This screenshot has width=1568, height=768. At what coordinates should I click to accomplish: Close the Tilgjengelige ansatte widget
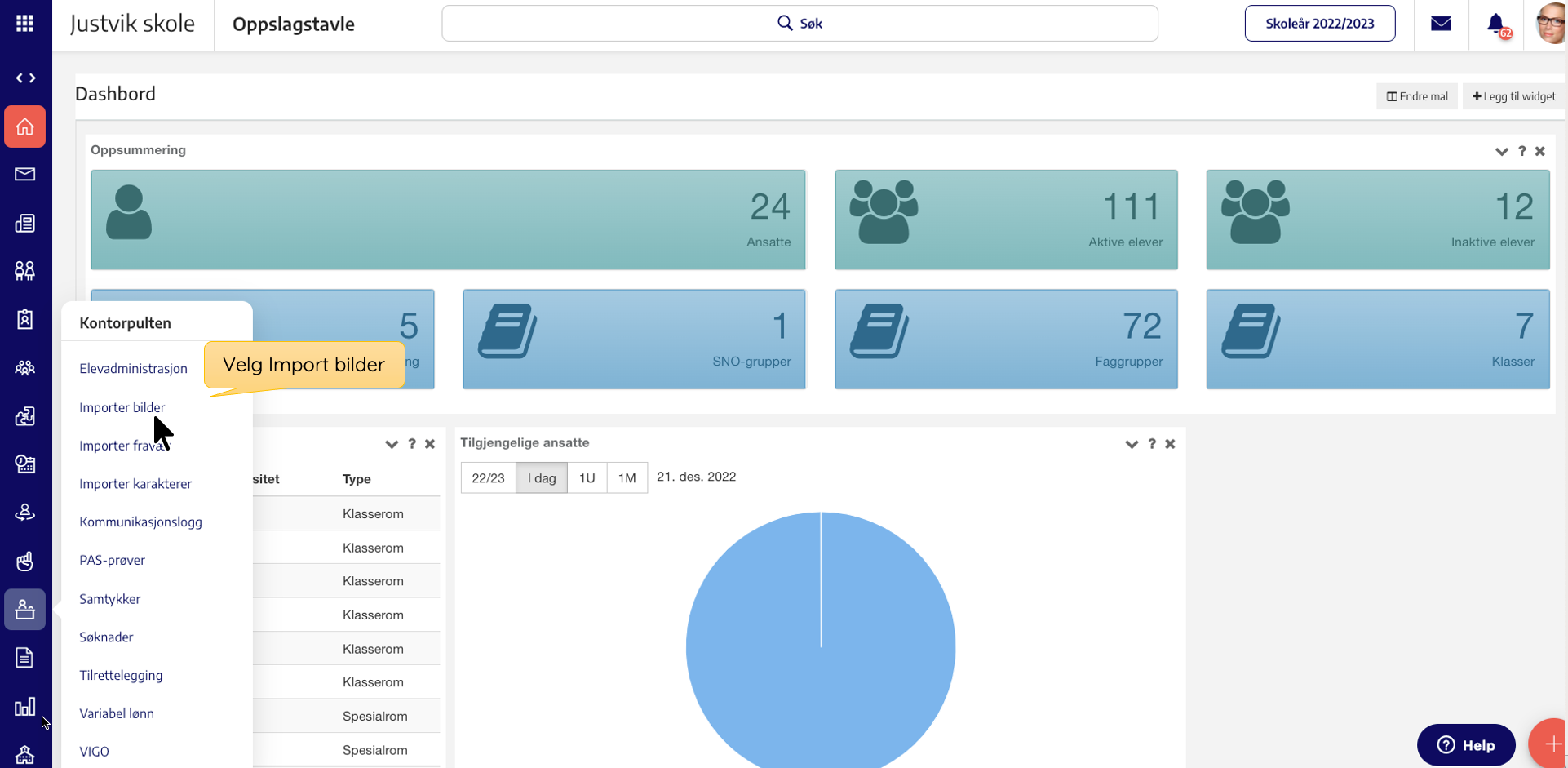pyautogui.click(x=1170, y=444)
